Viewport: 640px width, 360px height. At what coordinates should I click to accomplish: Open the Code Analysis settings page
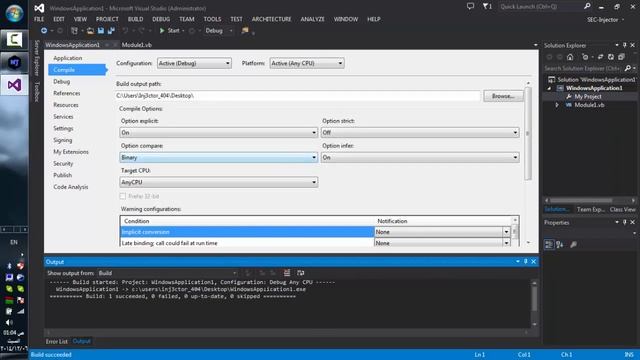click(x=71, y=187)
